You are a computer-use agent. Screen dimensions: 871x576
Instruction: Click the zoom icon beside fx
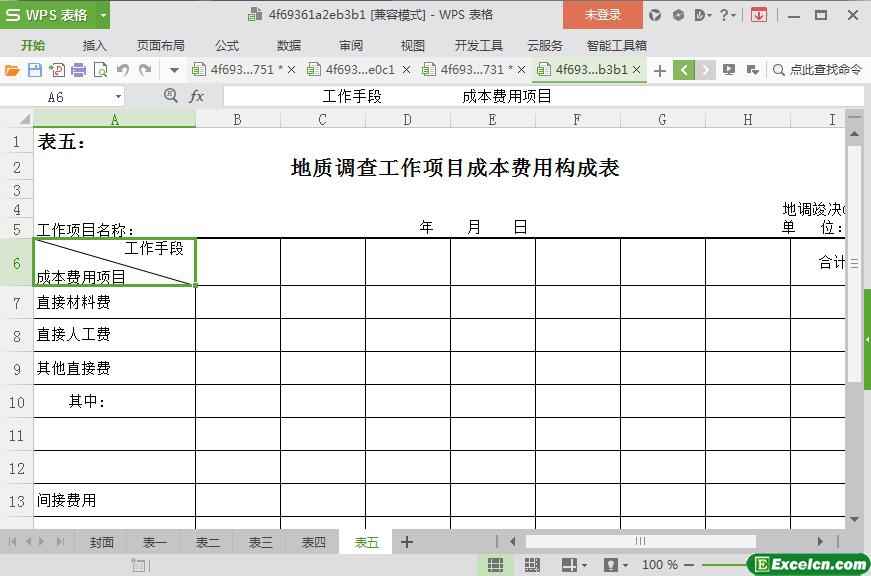point(171,96)
